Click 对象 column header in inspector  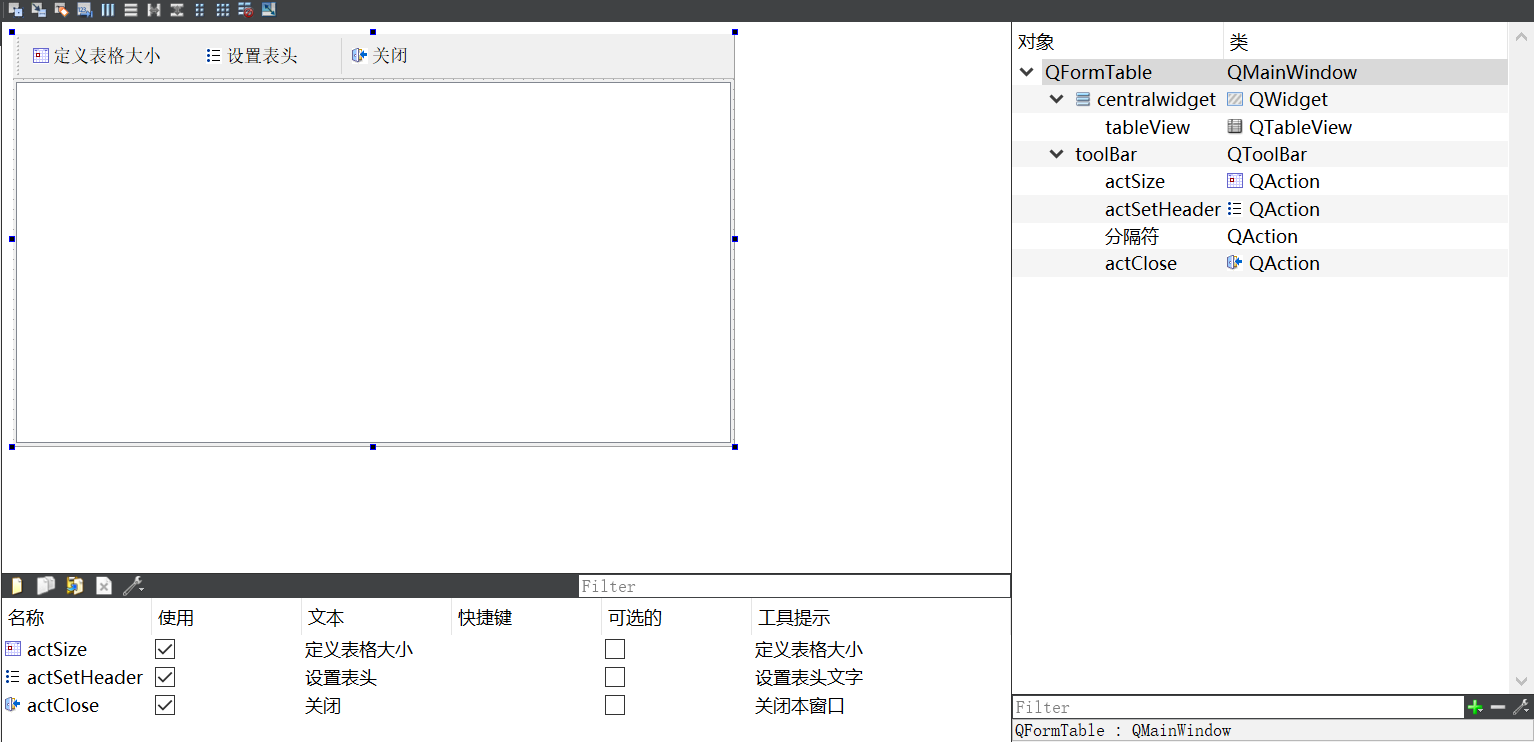pyautogui.click(x=1117, y=42)
